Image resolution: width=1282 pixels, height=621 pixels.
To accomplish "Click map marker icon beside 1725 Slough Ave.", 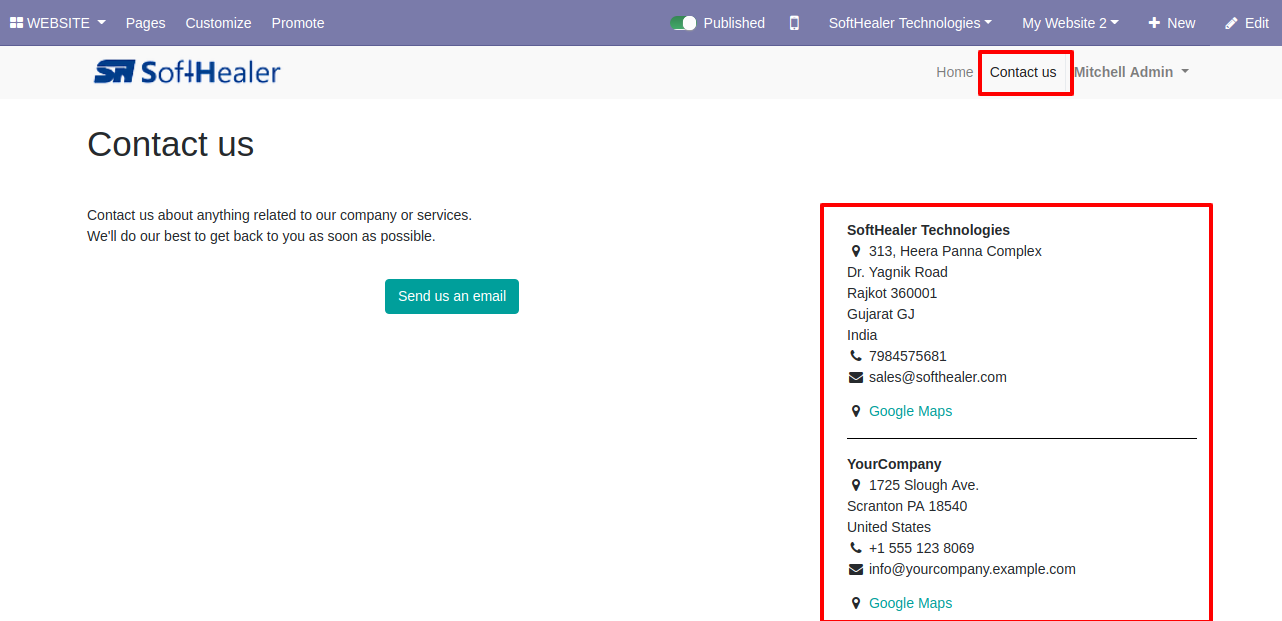I will [x=855, y=485].
